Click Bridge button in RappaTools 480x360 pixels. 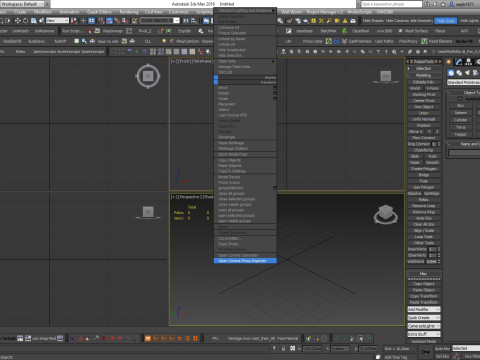coord(424,175)
